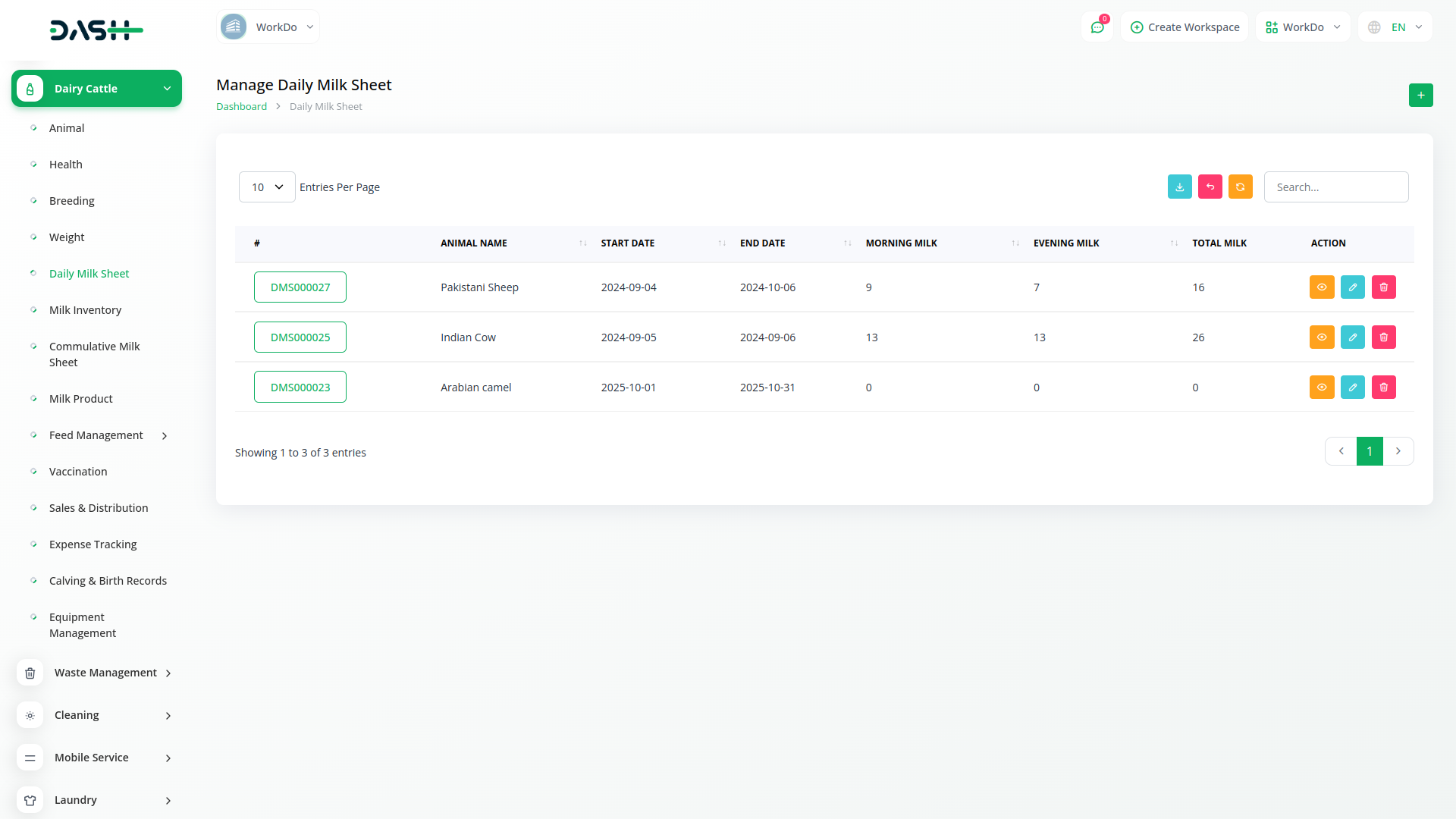This screenshot has width=1456, height=819.
Task: View the Pakistani Sheep record with eye icon
Action: coord(1321,287)
